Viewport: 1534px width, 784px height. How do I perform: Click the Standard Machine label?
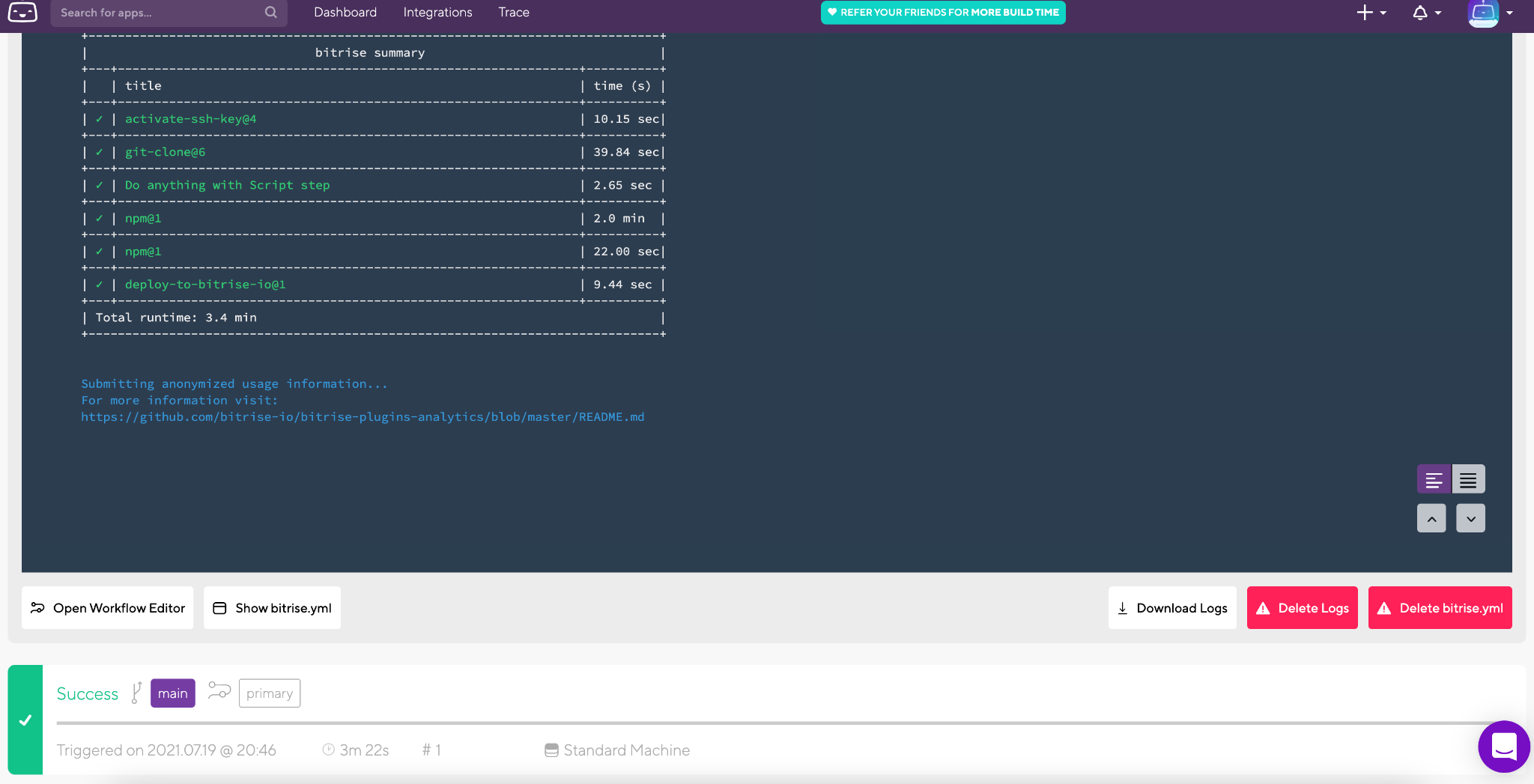pyautogui.click(x=627, y=750)
